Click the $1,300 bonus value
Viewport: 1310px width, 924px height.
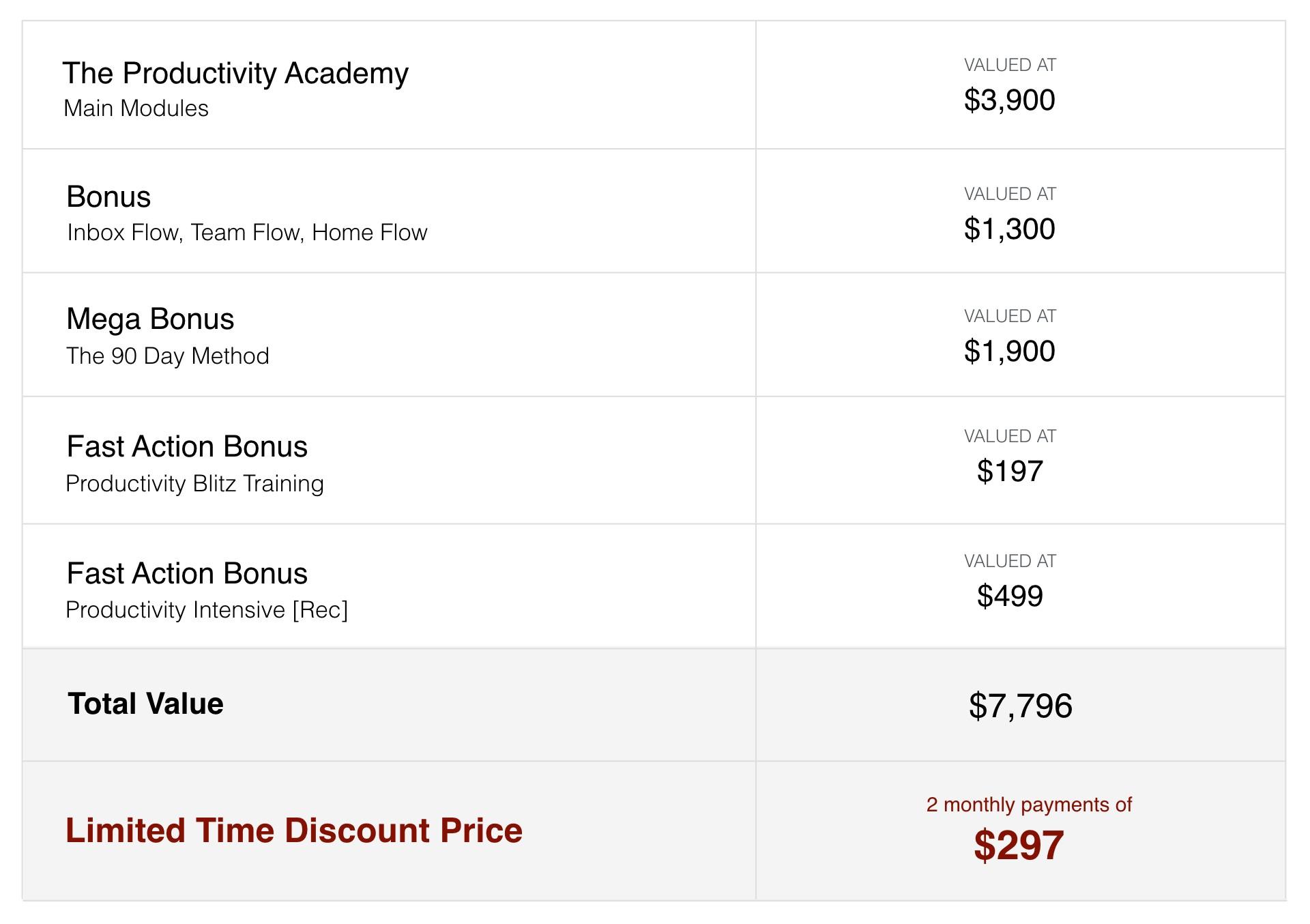point(1009,229)
